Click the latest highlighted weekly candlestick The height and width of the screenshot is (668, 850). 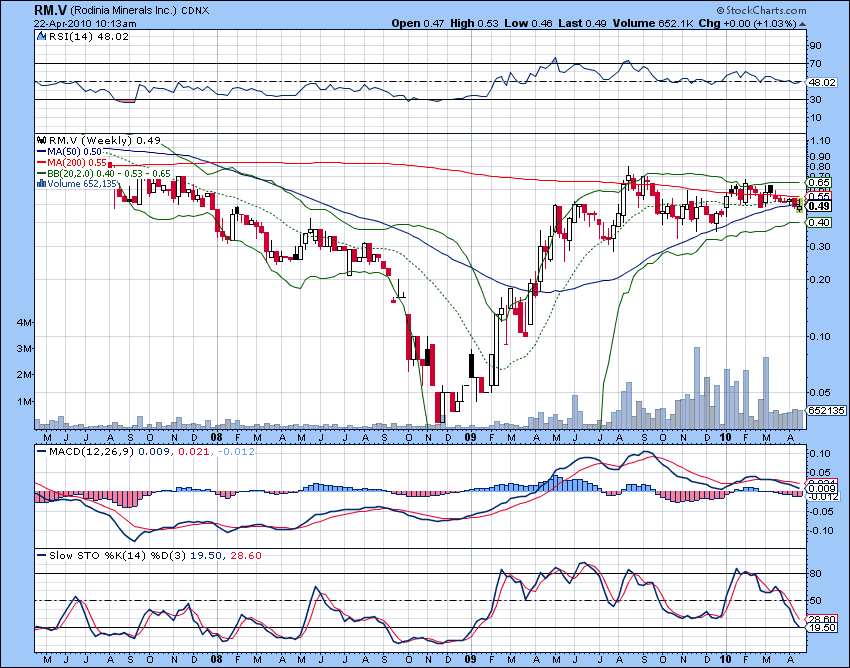coord(800,205)
